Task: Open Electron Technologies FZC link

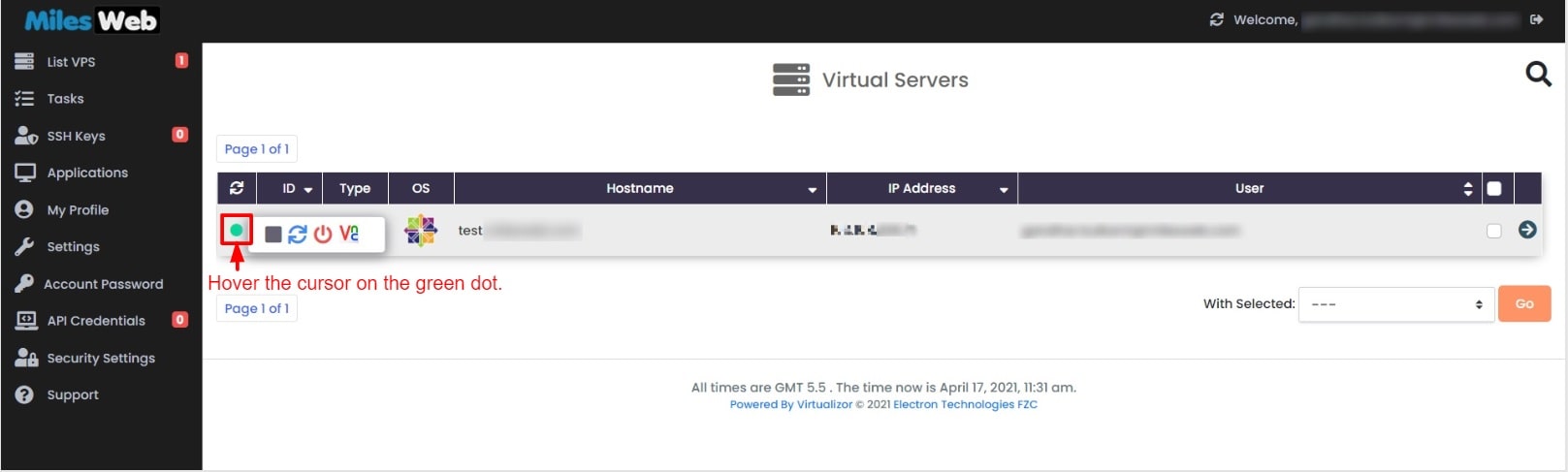Action: pos(965,405)
